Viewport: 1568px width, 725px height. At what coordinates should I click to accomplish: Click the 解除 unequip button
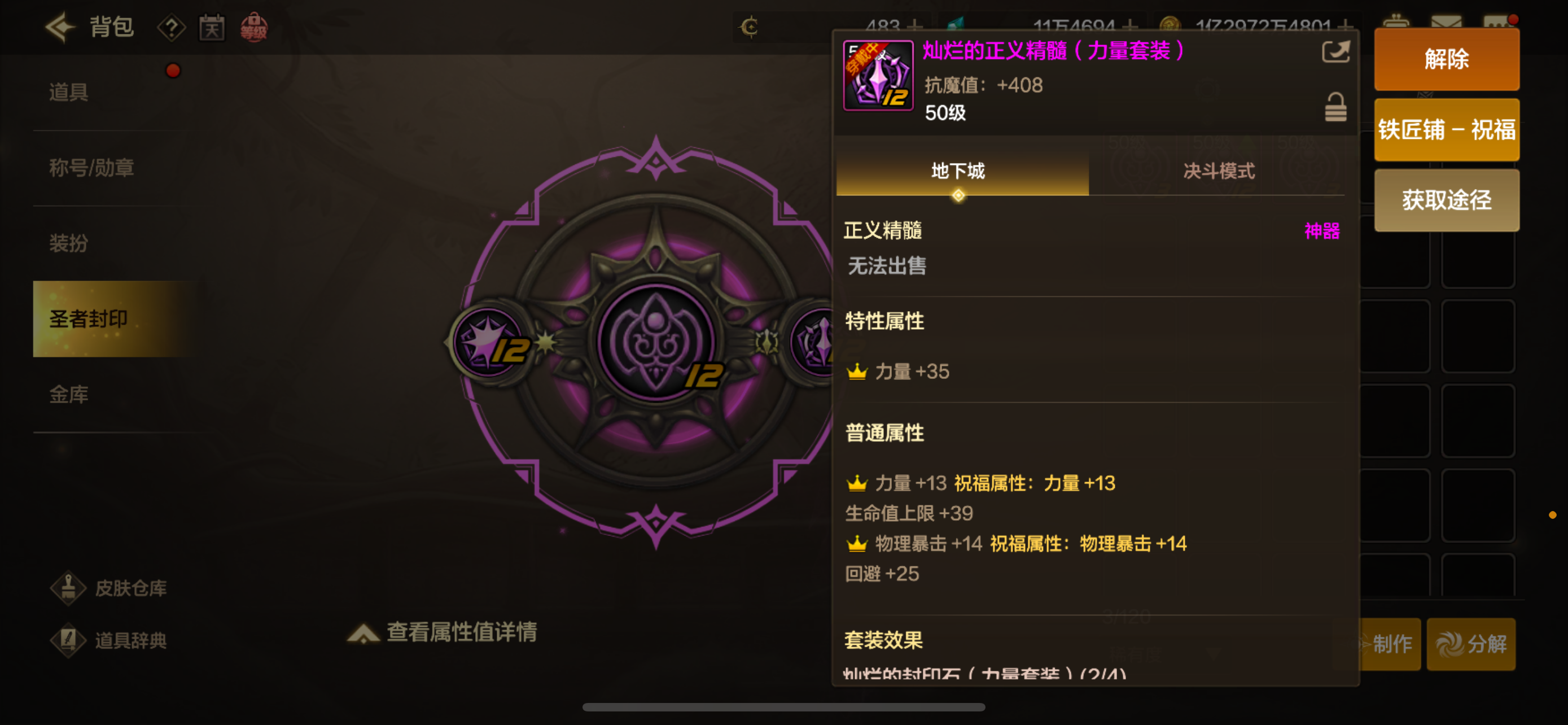click(x=1446, y=60)
